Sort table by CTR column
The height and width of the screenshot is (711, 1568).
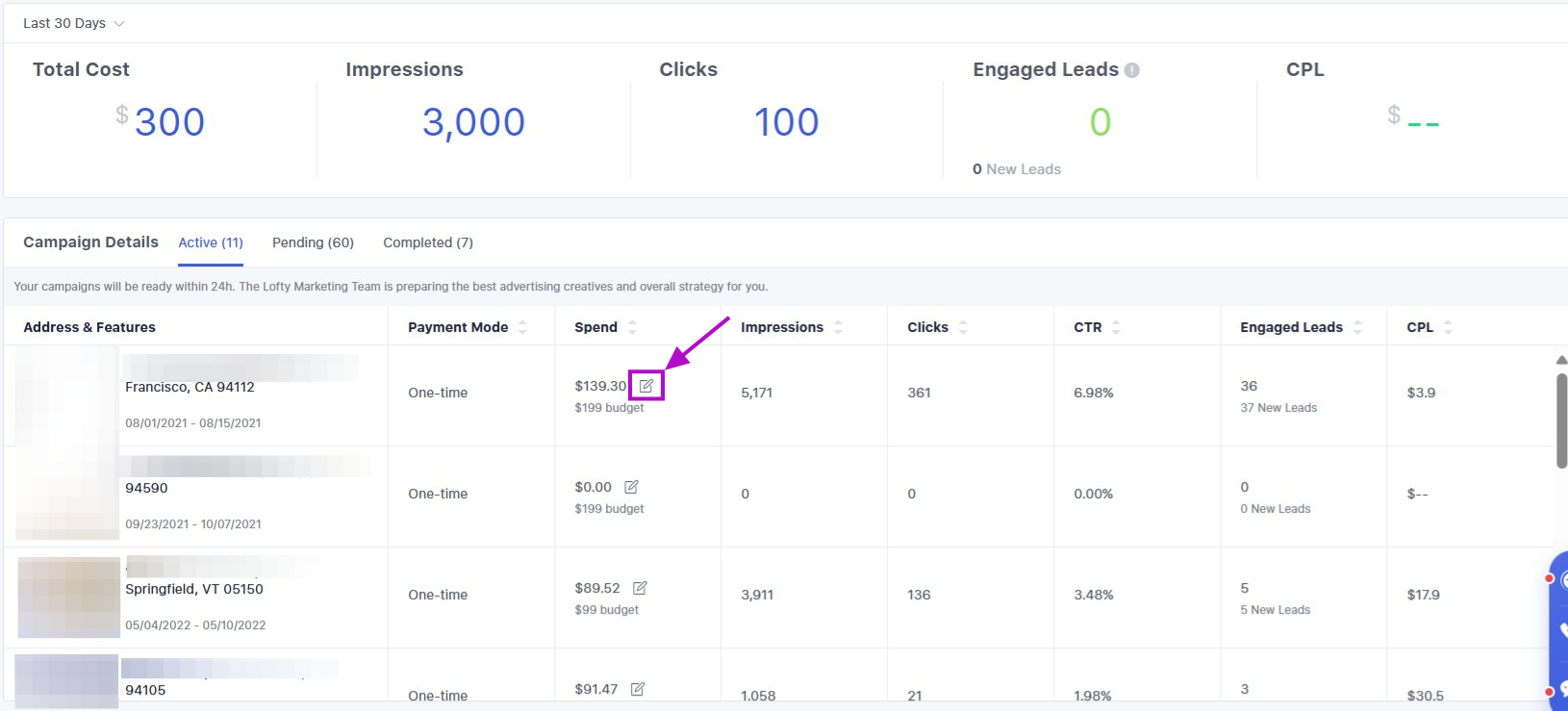coord(1116,327)
